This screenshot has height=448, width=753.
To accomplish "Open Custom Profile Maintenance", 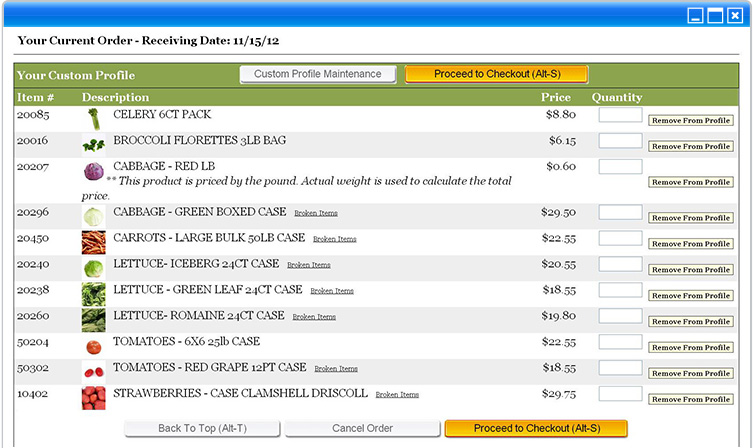I will tap(318, 74).
